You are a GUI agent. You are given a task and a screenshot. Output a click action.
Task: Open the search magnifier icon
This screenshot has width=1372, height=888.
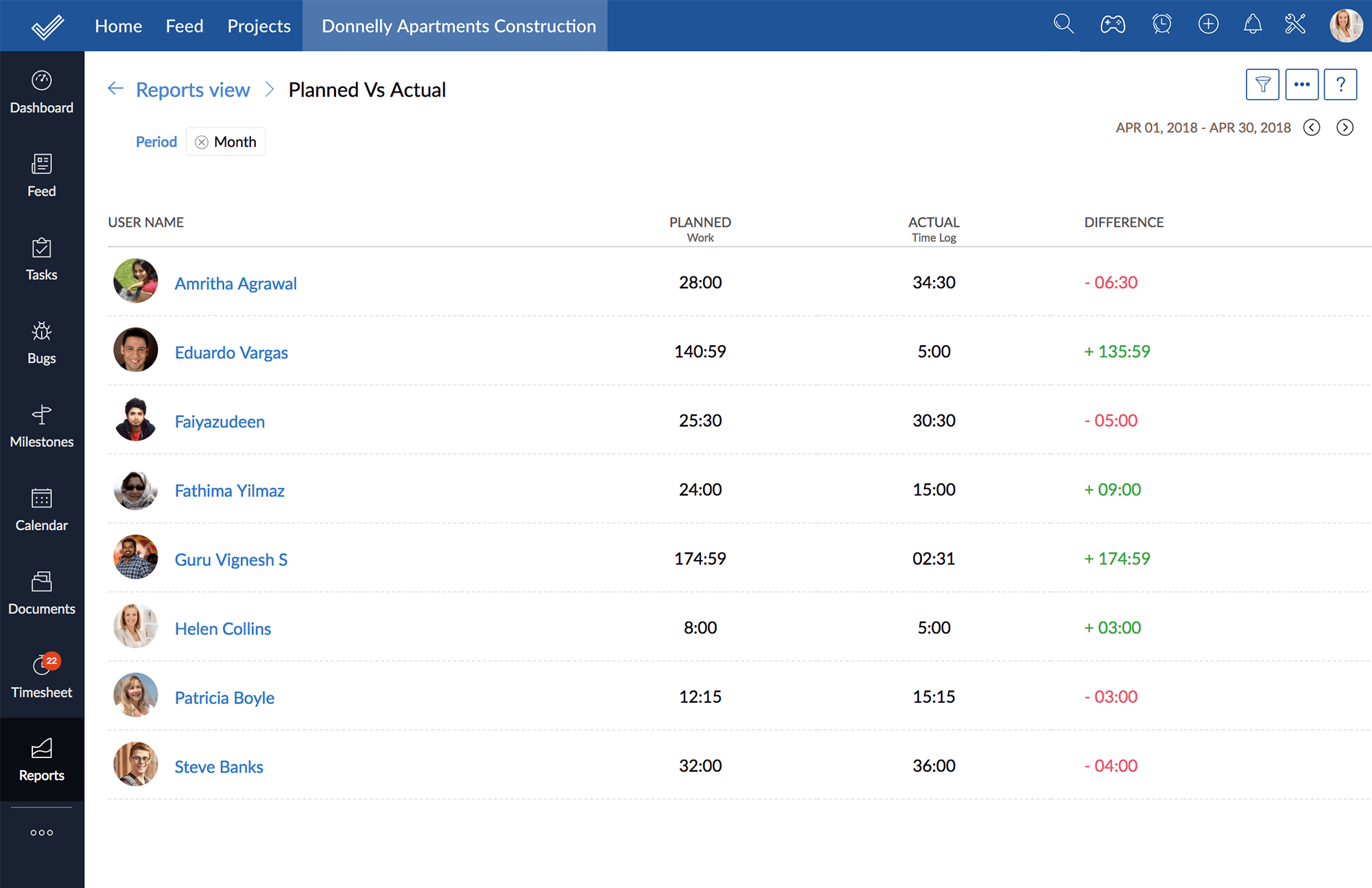pyautogui.click(x=1063, y=25)
